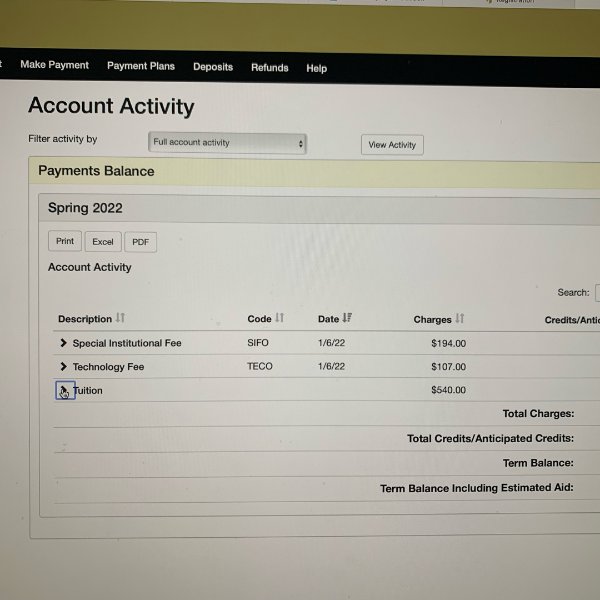Viewport: 600px width, 600px height.
Task: Click the Technology Fee description text
Action: [x=108, y=367]
